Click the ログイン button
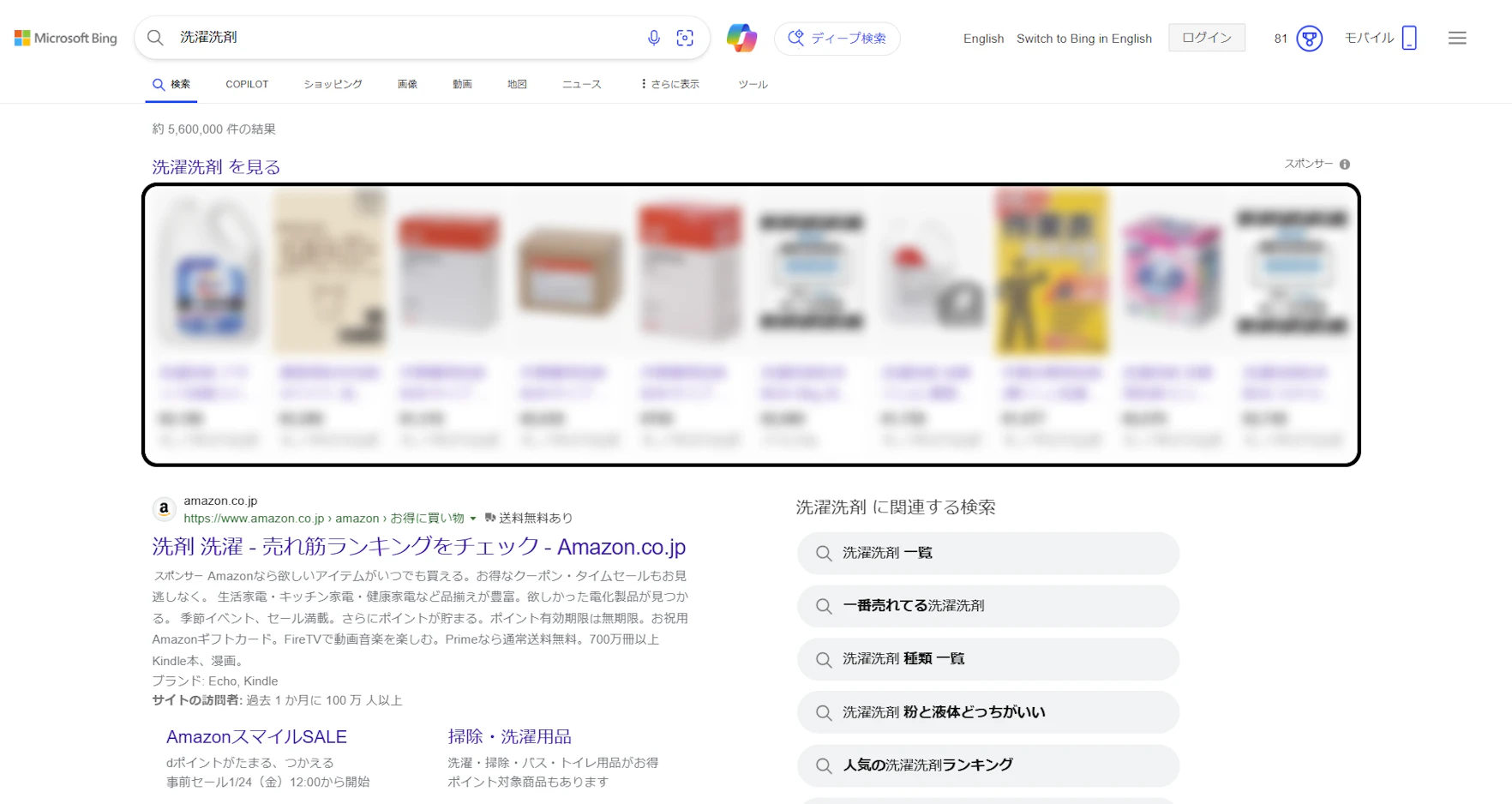1512x804 pixels. point(1207,38)
